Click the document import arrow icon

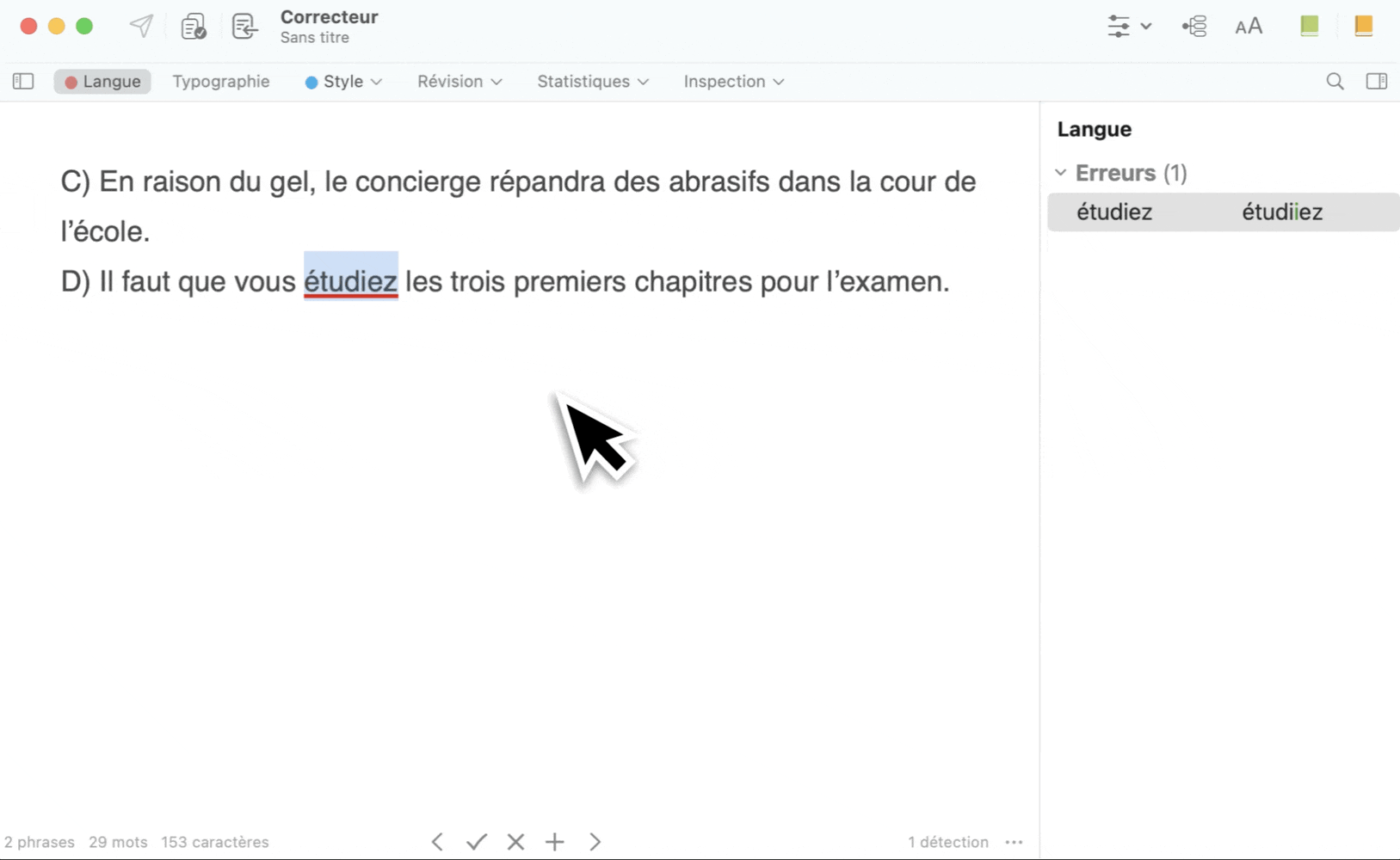pyautogui.click(x=244, y=27)
